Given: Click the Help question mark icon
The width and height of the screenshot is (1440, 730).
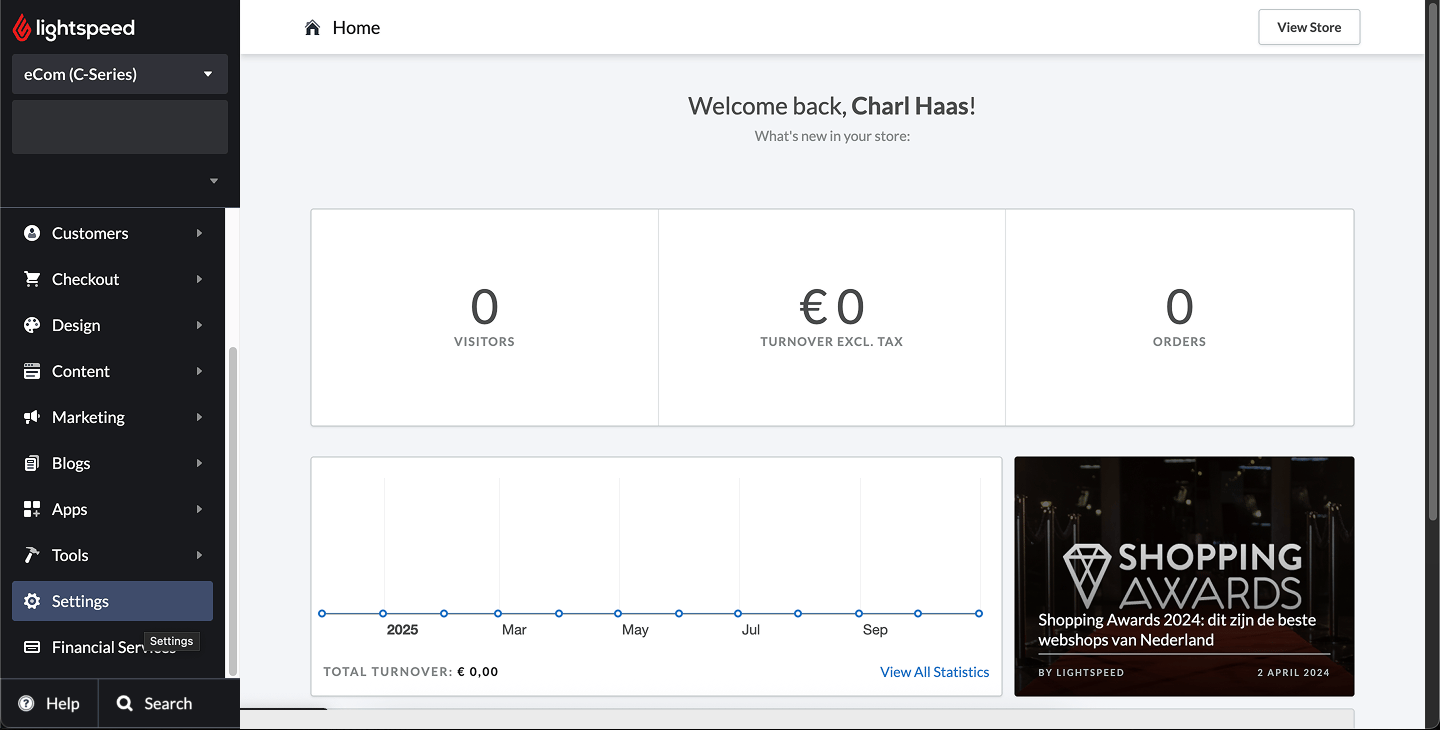Looking at the screenshot, I should 26,703.
